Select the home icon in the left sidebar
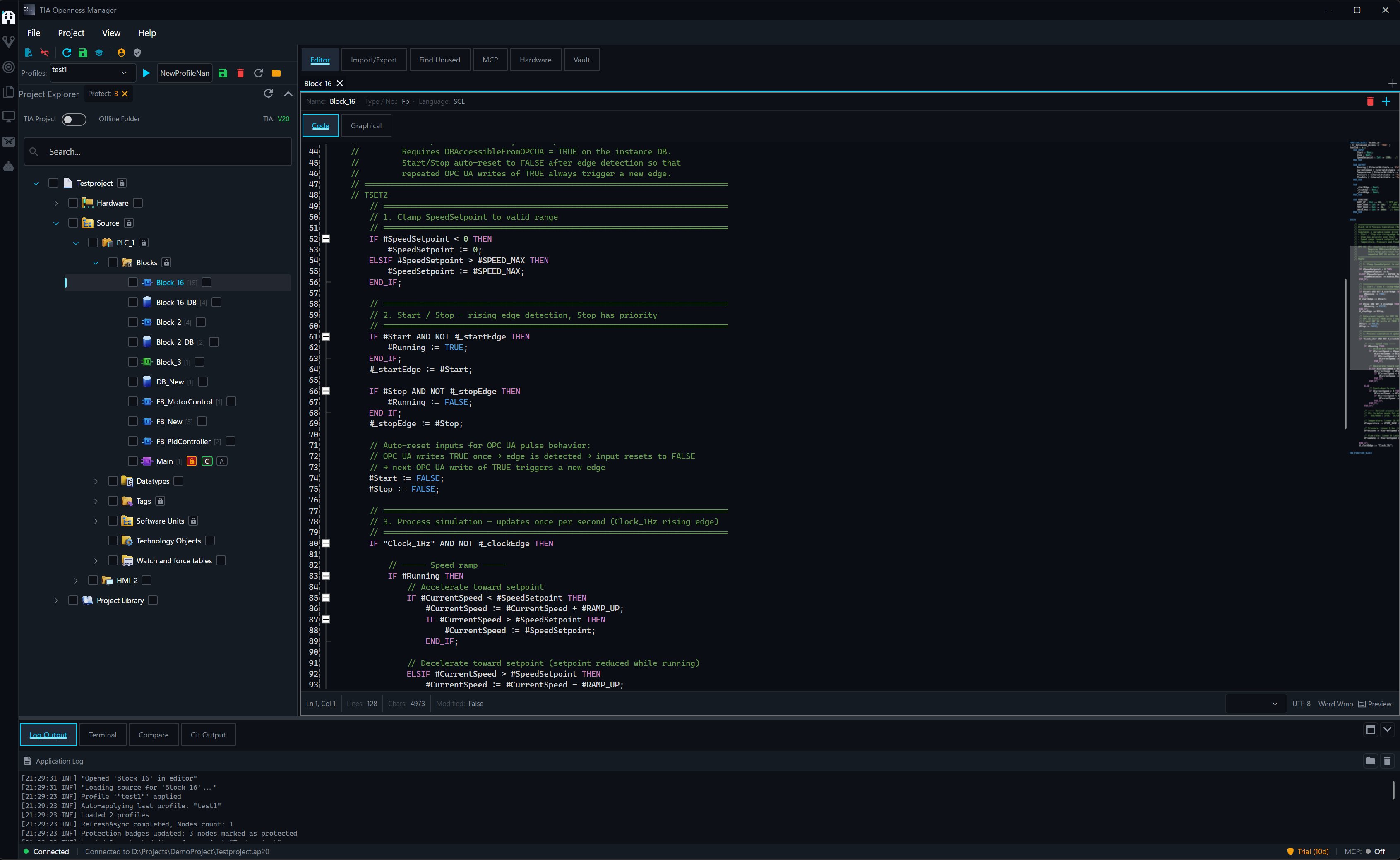This screenshot has width=1400, height=860. pyautogui.click(x=9, y=18)
